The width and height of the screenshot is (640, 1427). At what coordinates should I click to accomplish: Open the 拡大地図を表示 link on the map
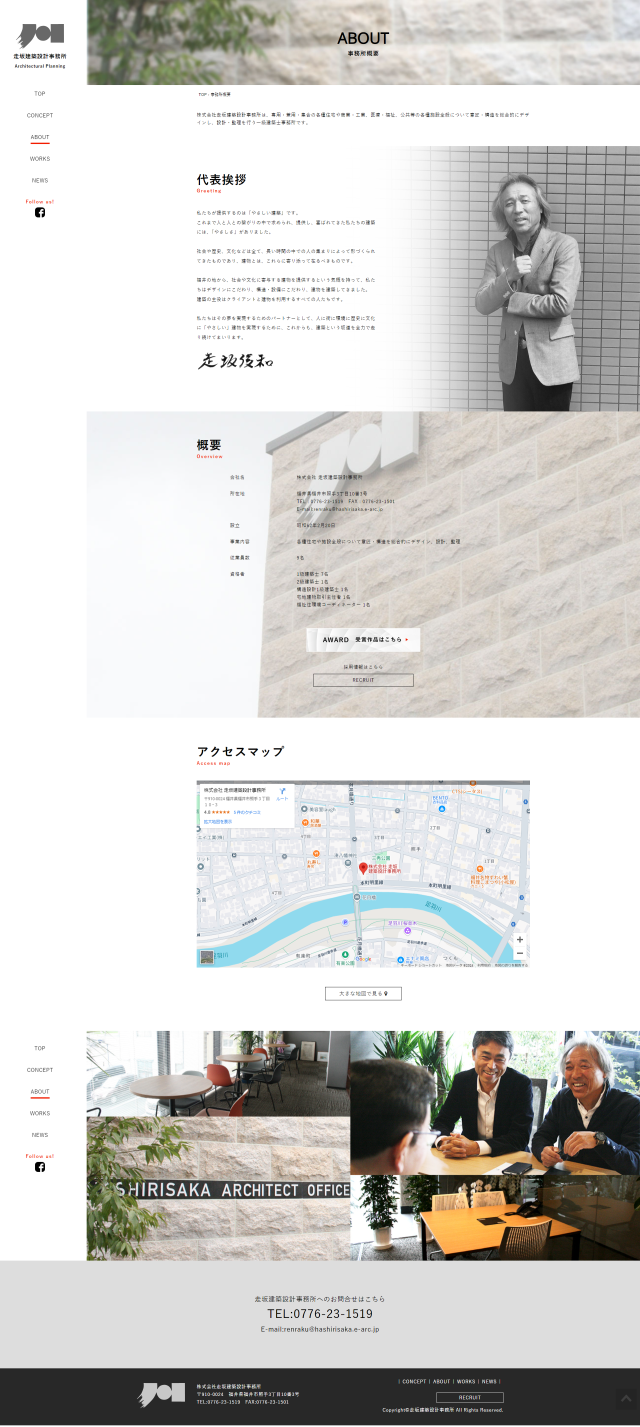tap(219, 821)
